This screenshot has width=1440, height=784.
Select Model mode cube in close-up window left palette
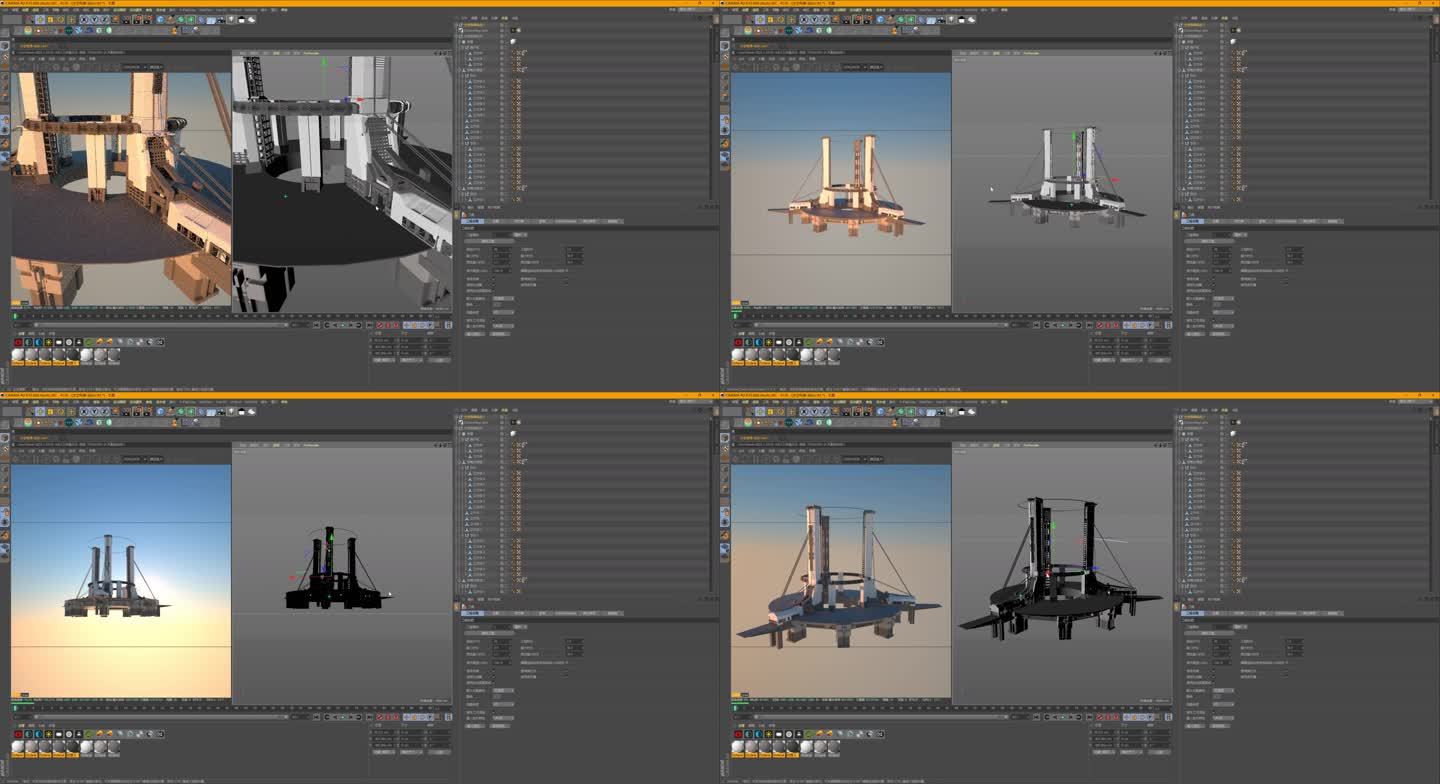5,46
